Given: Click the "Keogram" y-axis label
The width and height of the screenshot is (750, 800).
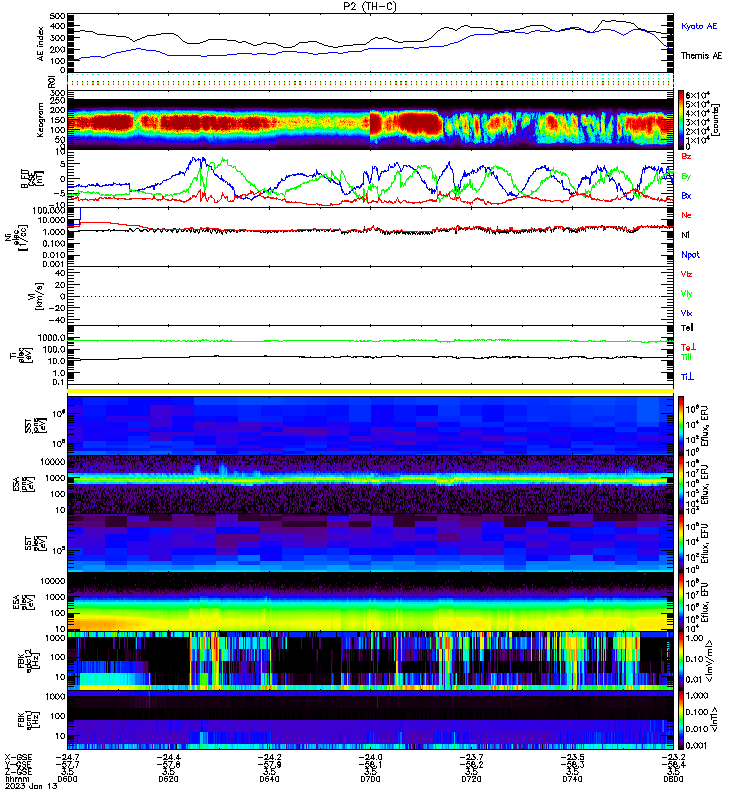Looking at the screenshot, I should pos(40,120).
